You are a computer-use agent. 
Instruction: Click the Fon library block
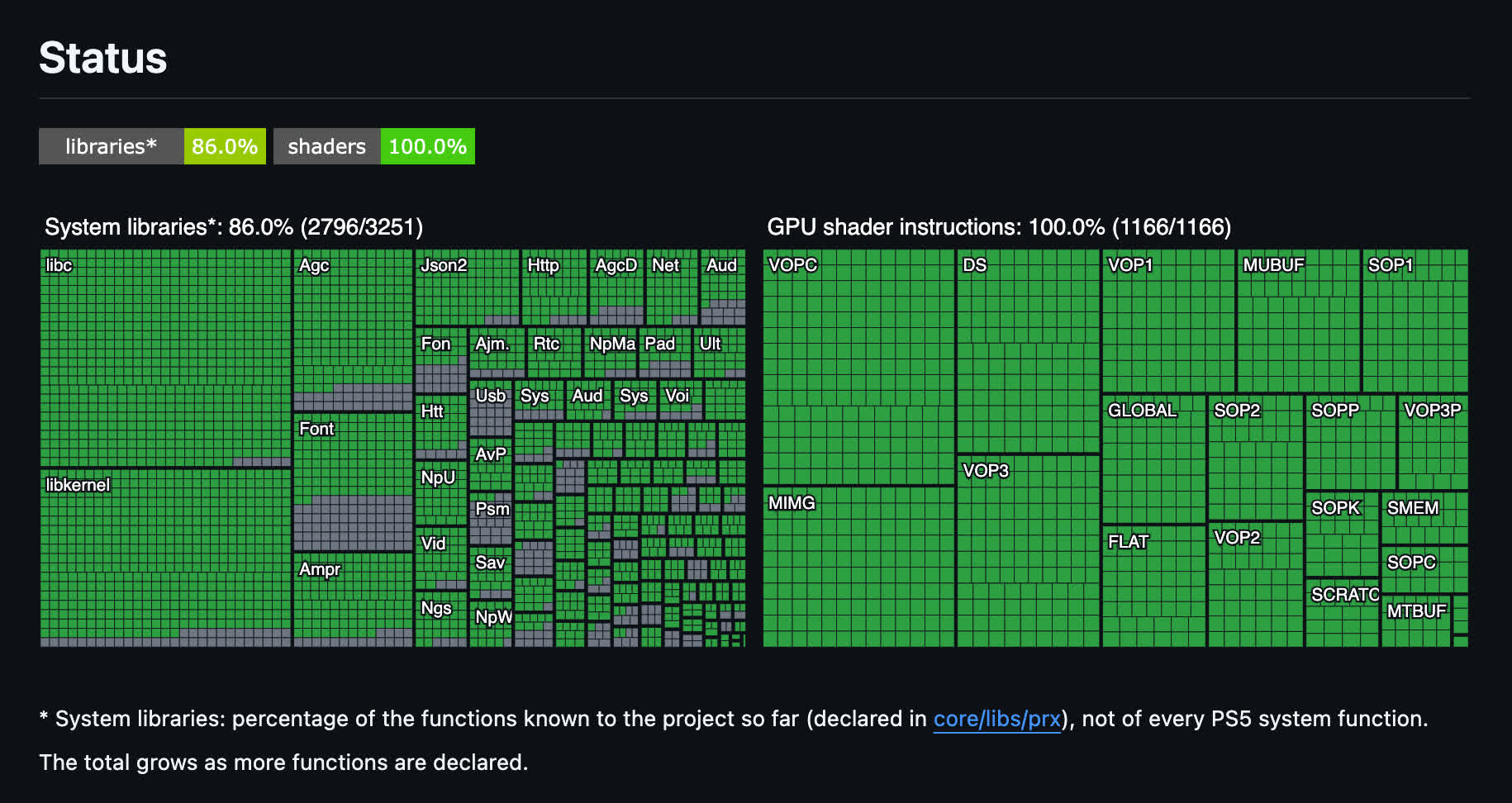[x=440, y=361]
